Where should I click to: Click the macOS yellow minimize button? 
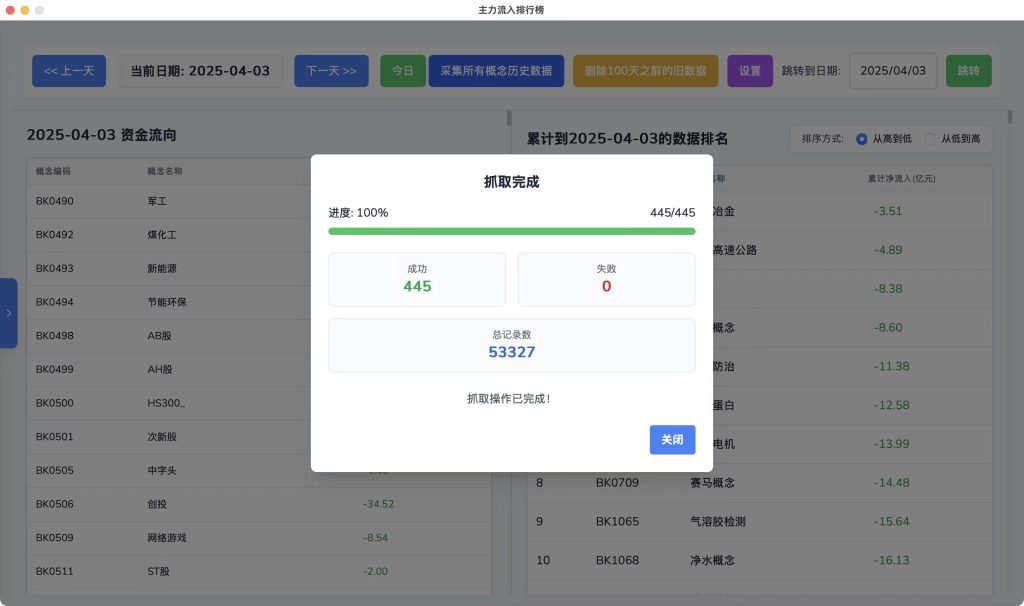pos(25,9)
